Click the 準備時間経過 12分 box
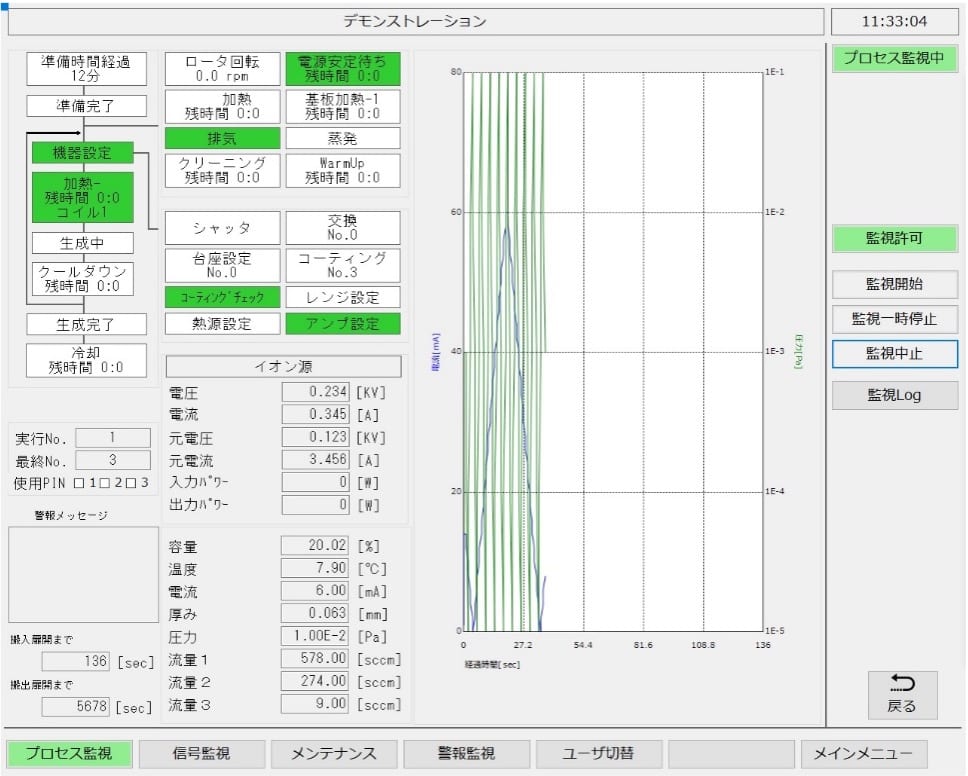 [86, 69]
